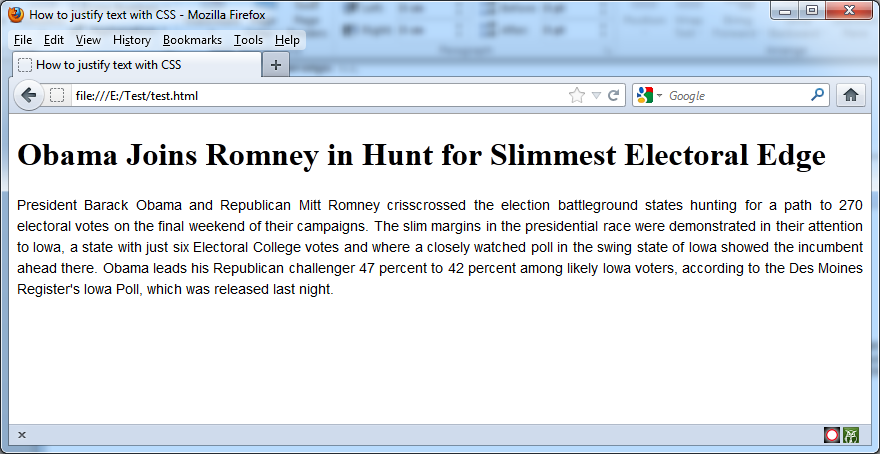Open the Tools menu

coord(248,40)
